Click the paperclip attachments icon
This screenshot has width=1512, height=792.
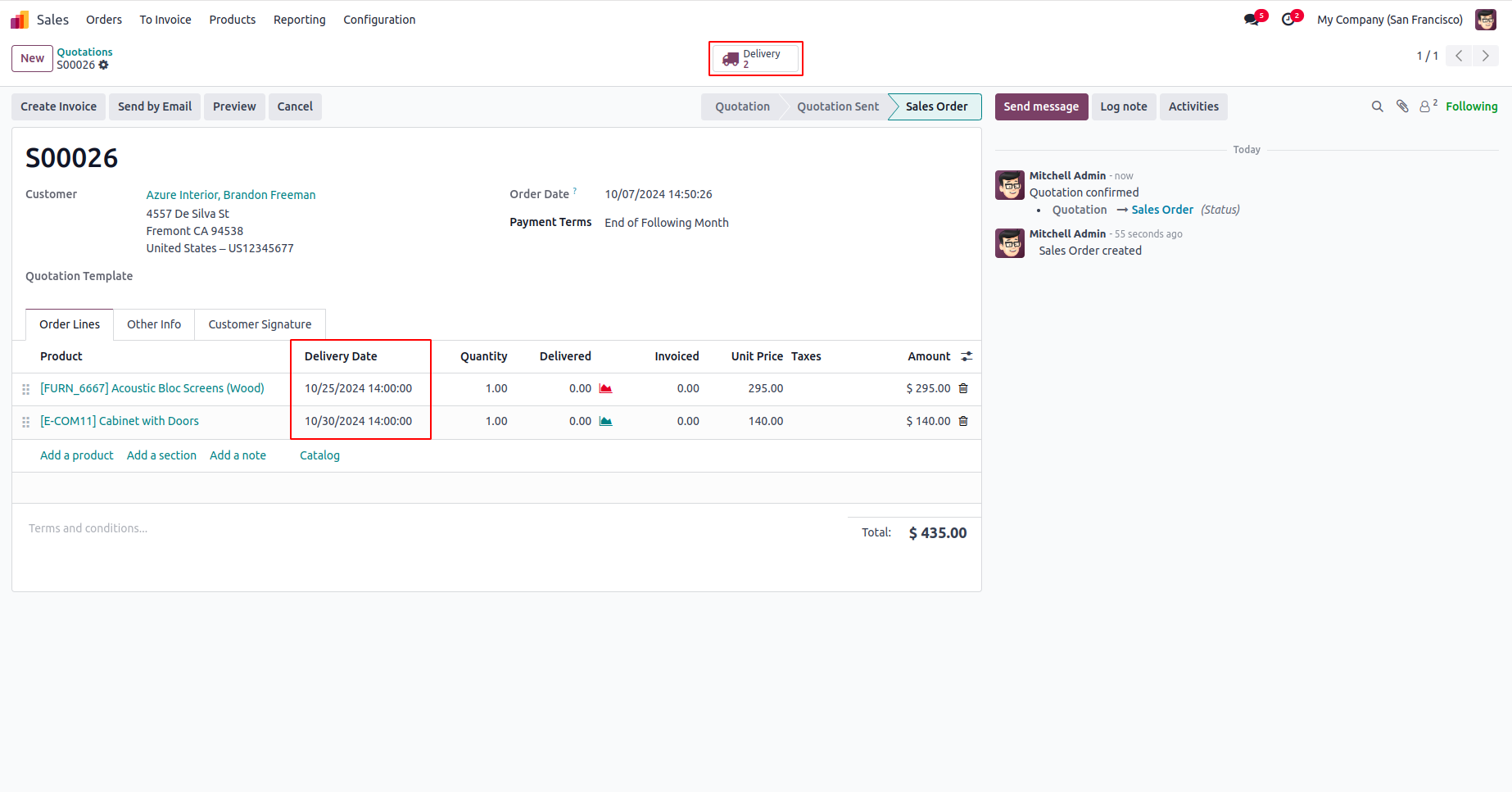click(x=1402, y=106)
